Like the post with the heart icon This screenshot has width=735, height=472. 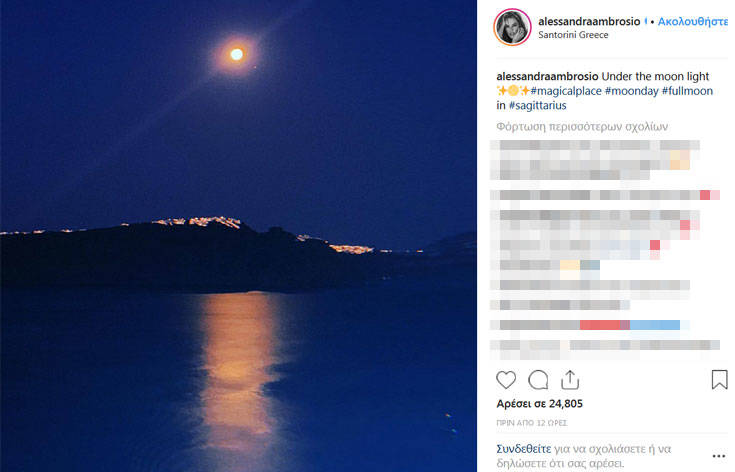(506, 380)
